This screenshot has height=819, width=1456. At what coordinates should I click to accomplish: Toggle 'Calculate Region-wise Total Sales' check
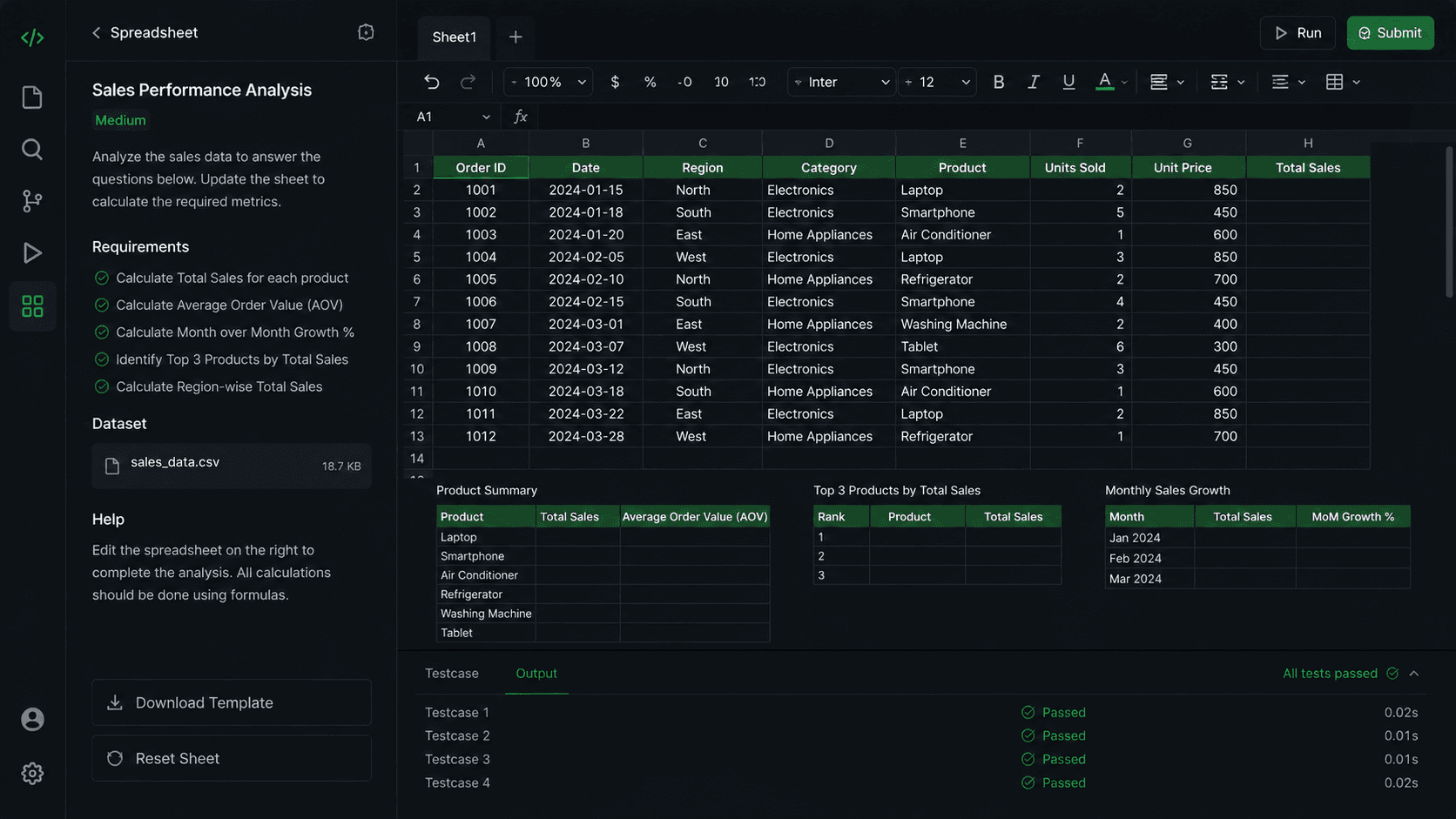coord(102,386)
